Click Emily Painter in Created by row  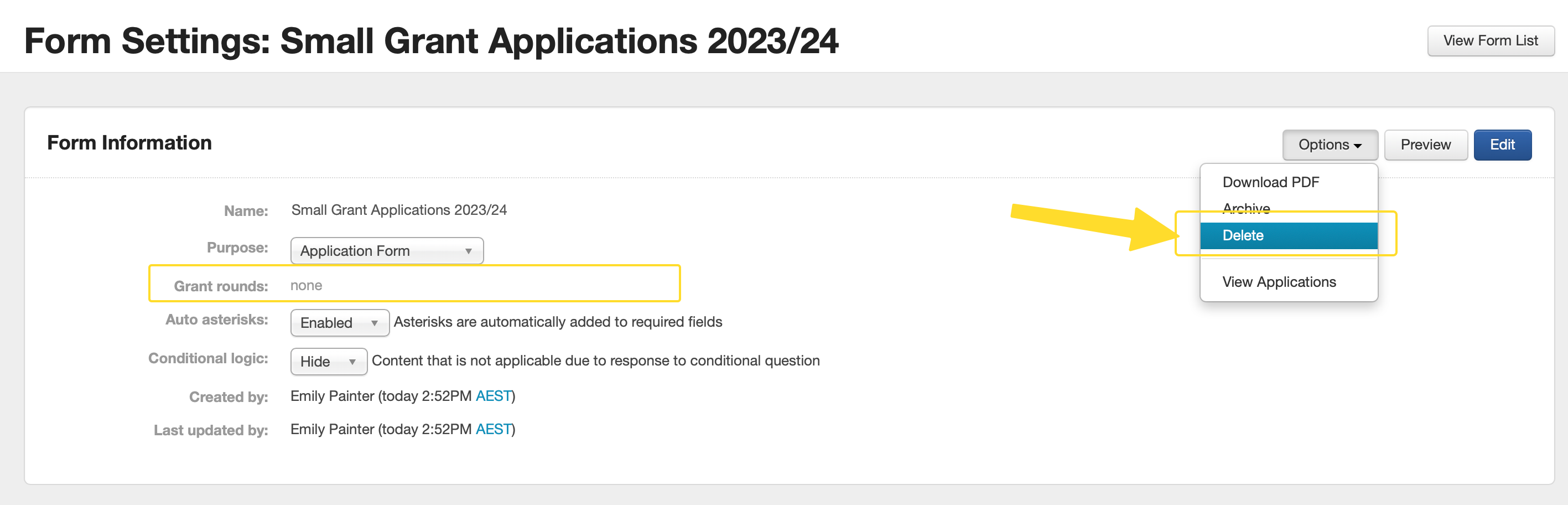pos(332,396)
